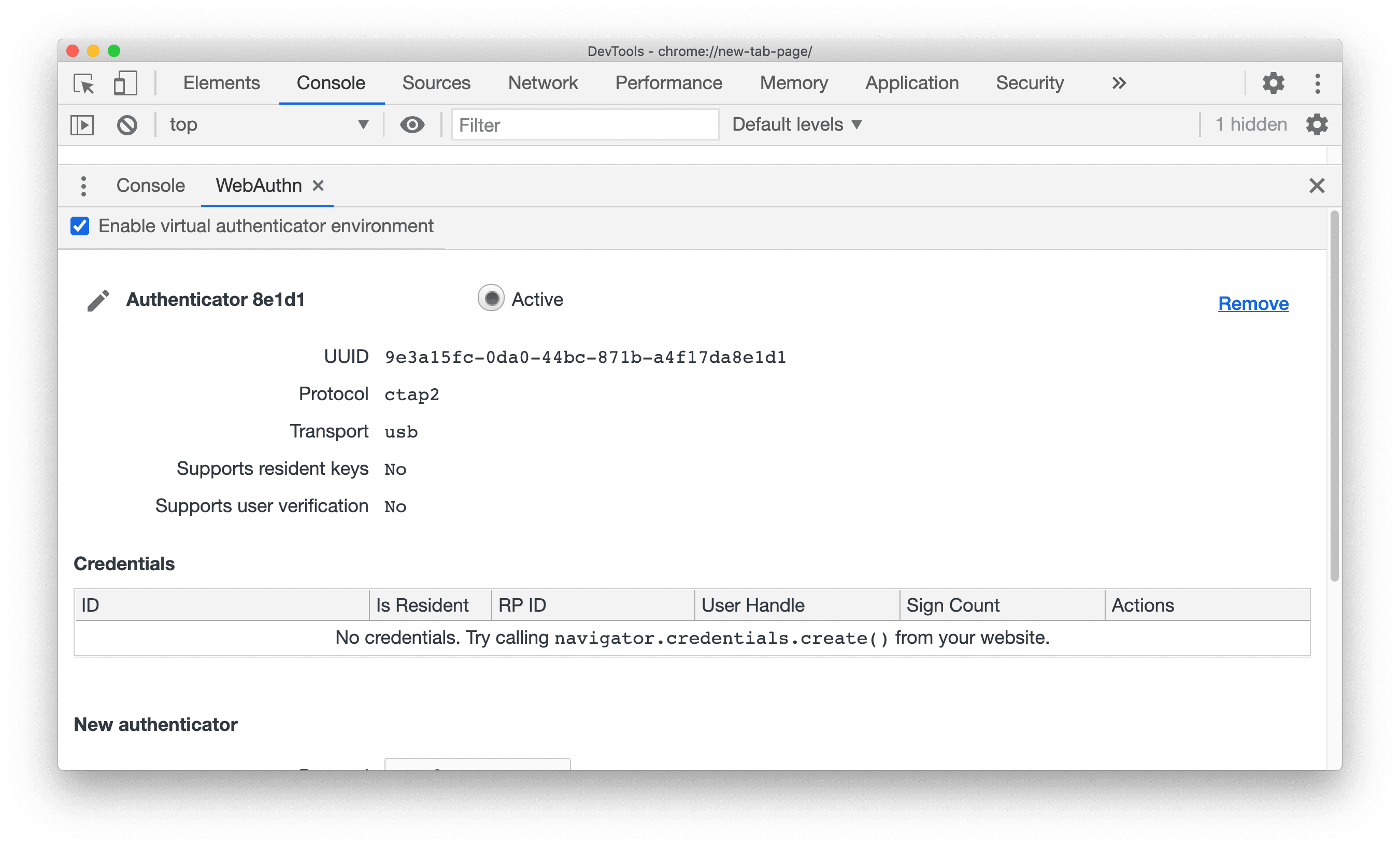Screen dimensions: 1400x847
Task: Expand the more tabs chevron menu
Action: [x=1116, y=83]
